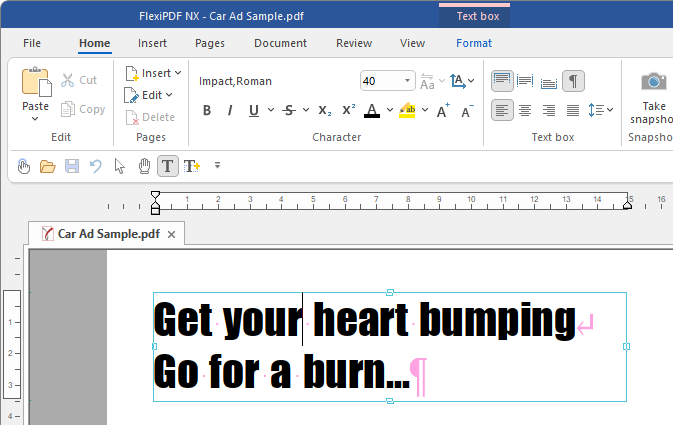Select the Text edit tool
Image resolution: width=673 pixels, height=425 pixels.
point(168,165)
